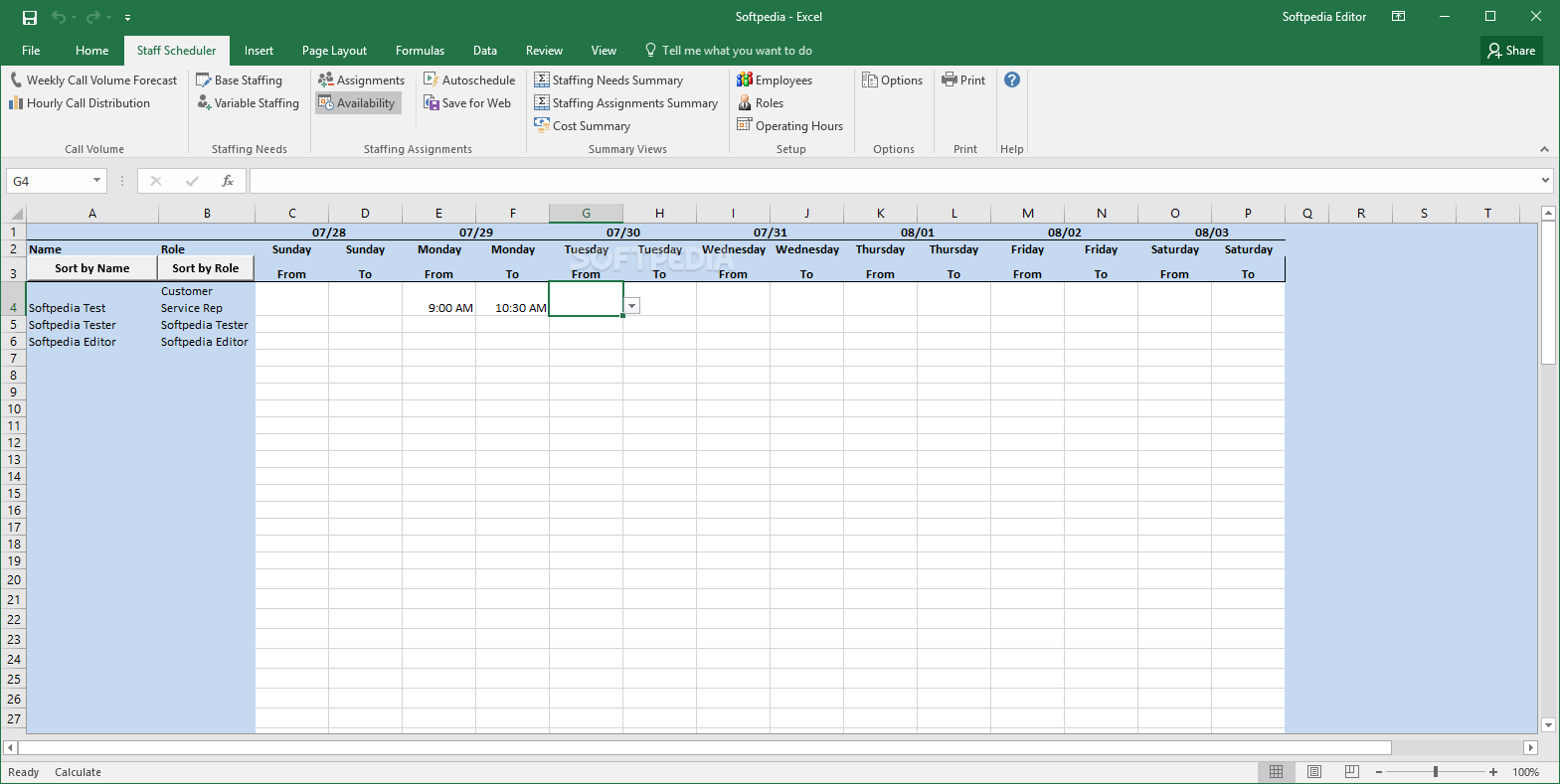Expand the formula bar
1560x784 pixels.
(1545, 181)
